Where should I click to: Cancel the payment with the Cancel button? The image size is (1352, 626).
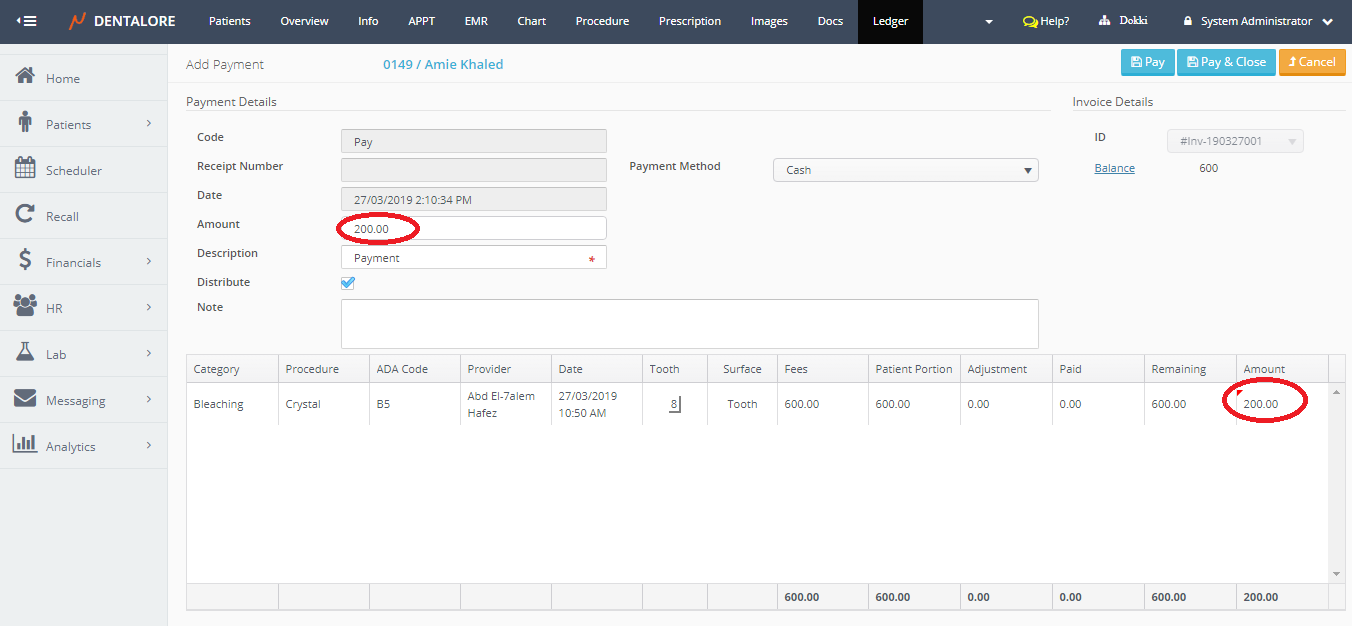point(1311,62)
